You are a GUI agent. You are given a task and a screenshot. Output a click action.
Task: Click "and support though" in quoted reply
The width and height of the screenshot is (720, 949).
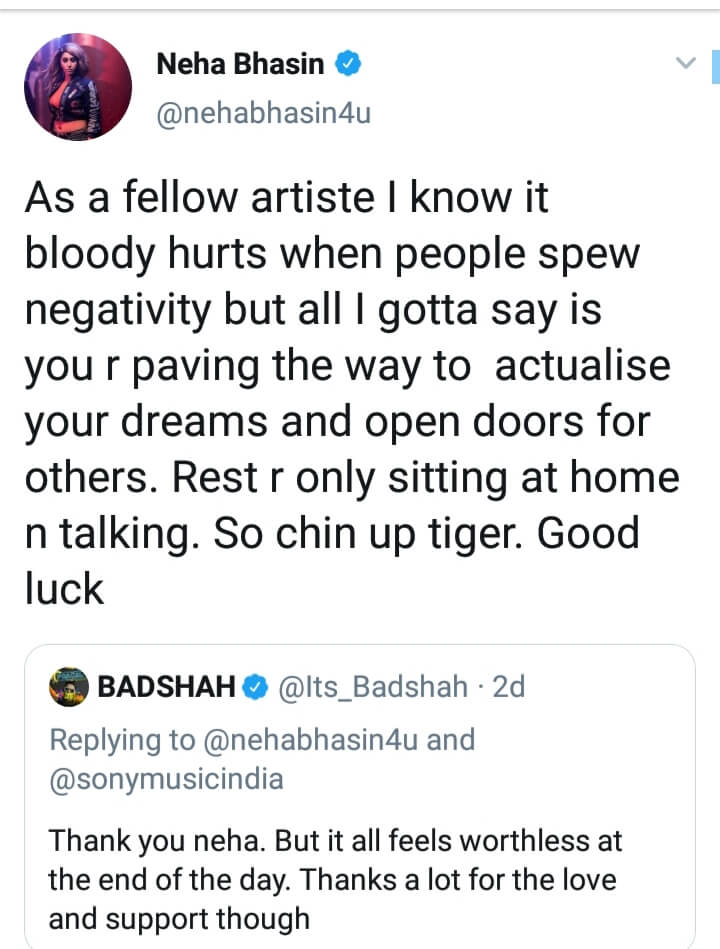pos(180,918)
